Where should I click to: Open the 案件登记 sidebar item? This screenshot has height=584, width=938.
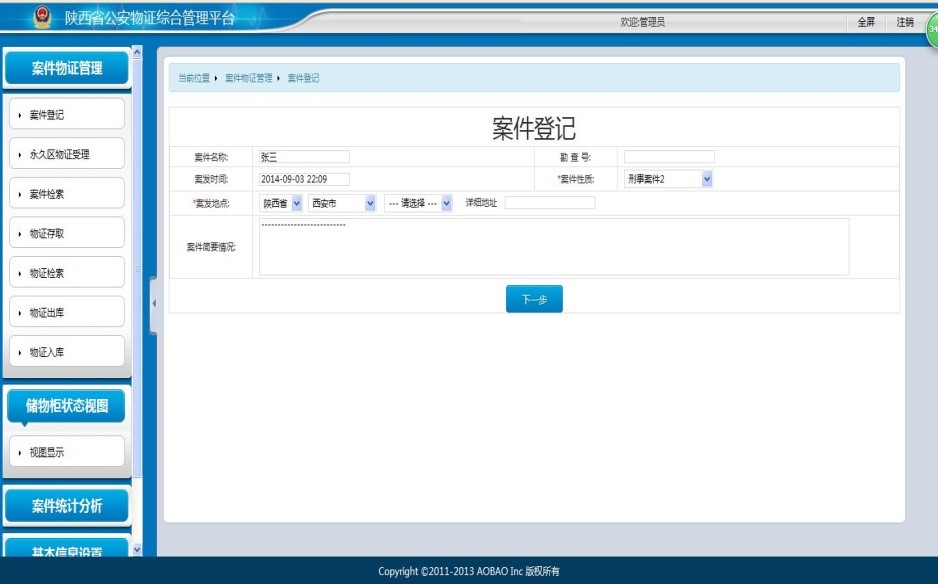click(67, 115)
